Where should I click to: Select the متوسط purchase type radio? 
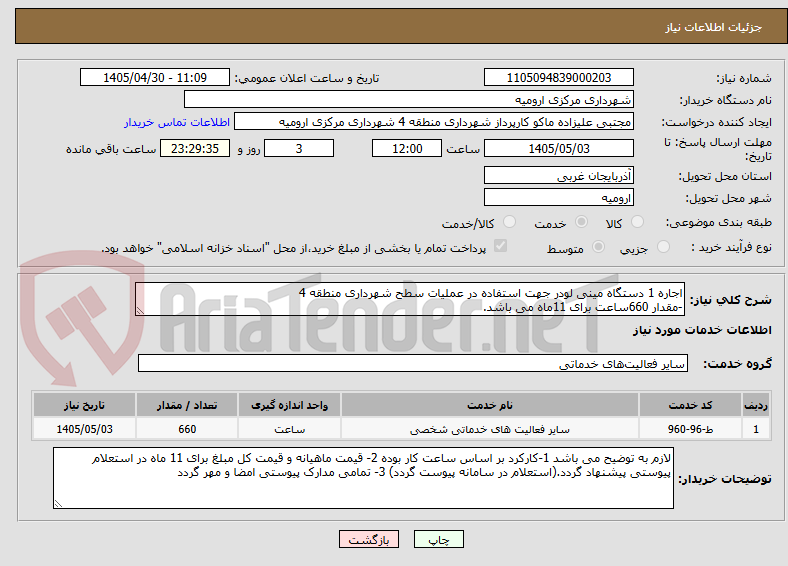click(x=599, y=247)
